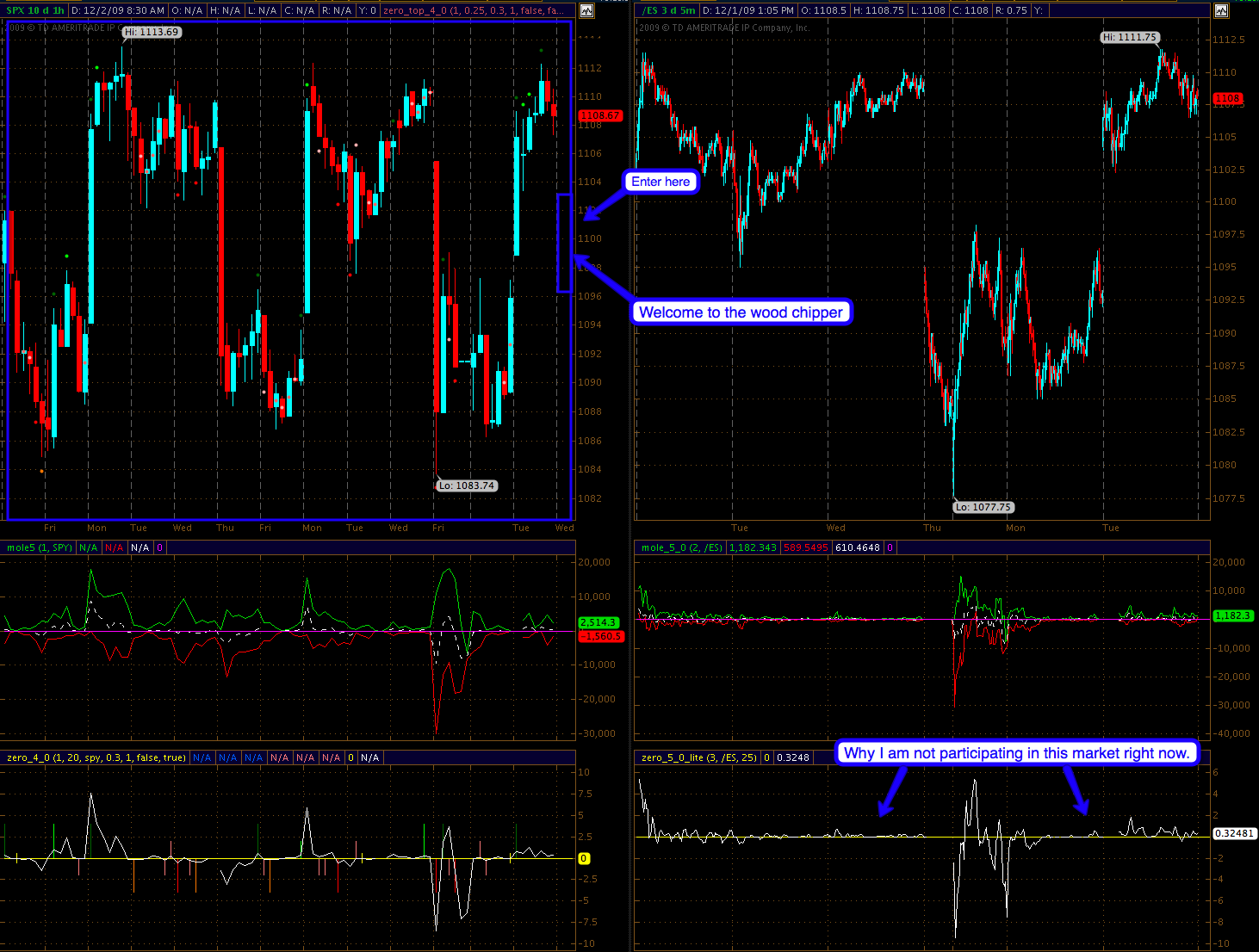Viewport: 1259px width, 952px height.
Task: Select the zero_5_0_lite (3, /ES, 25) label
Action: (x=698, y=757)
